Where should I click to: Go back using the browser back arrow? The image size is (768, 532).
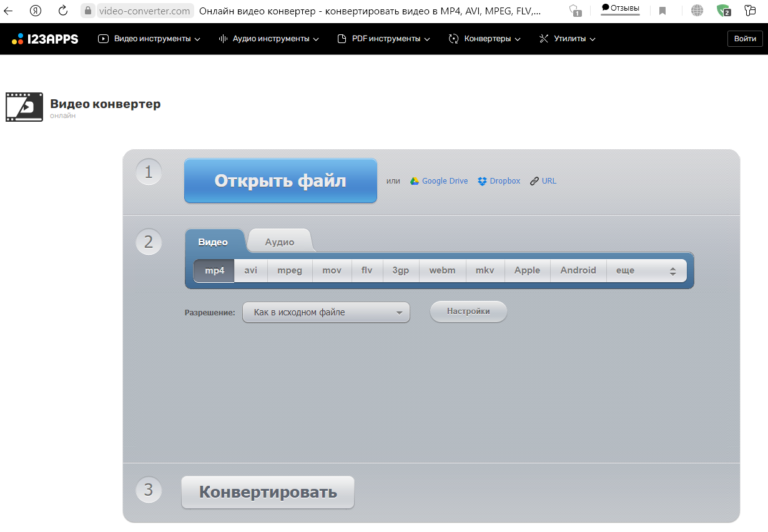9,11
